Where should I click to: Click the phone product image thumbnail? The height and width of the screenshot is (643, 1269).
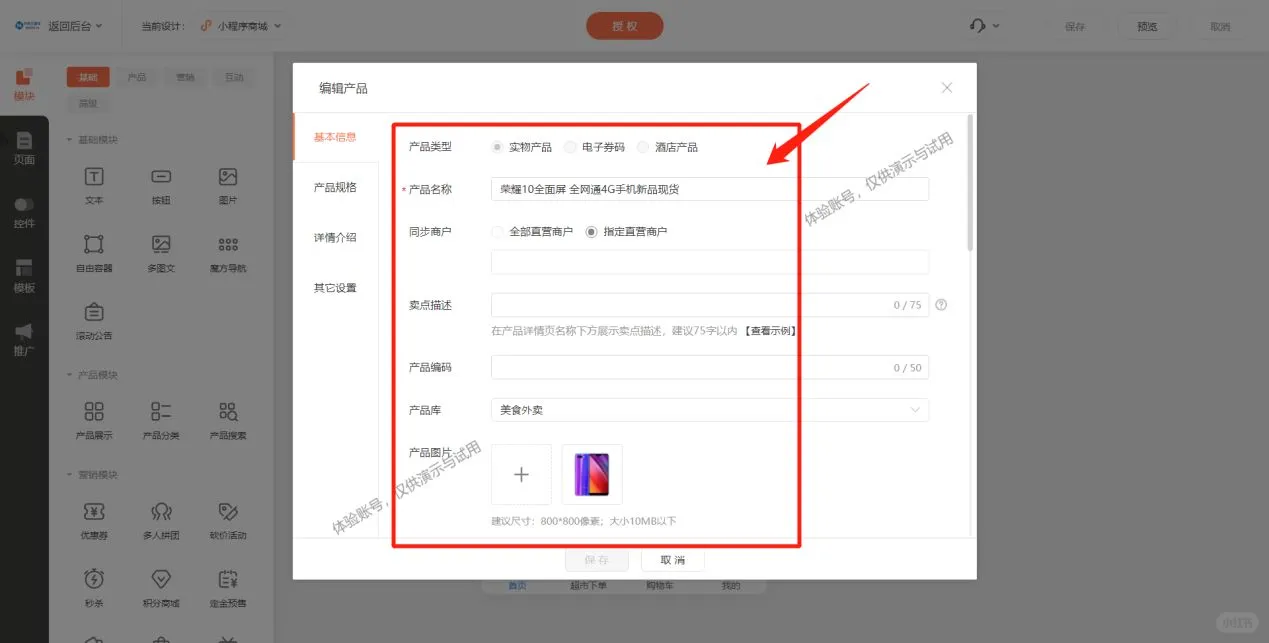[x=591, y=475]
